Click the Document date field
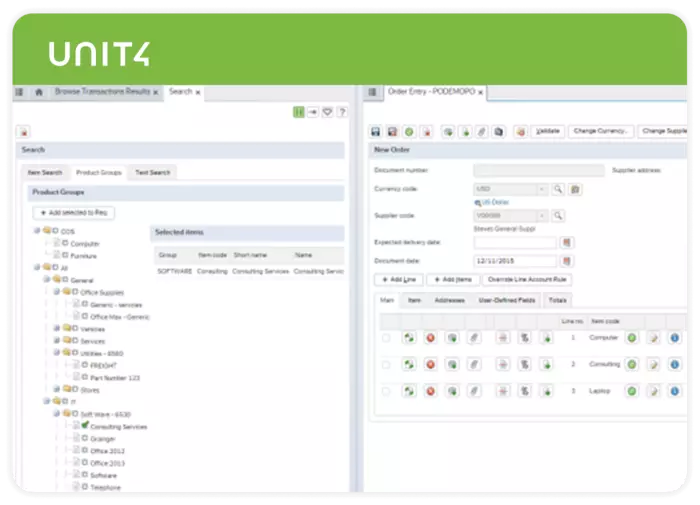 (515, 261)
